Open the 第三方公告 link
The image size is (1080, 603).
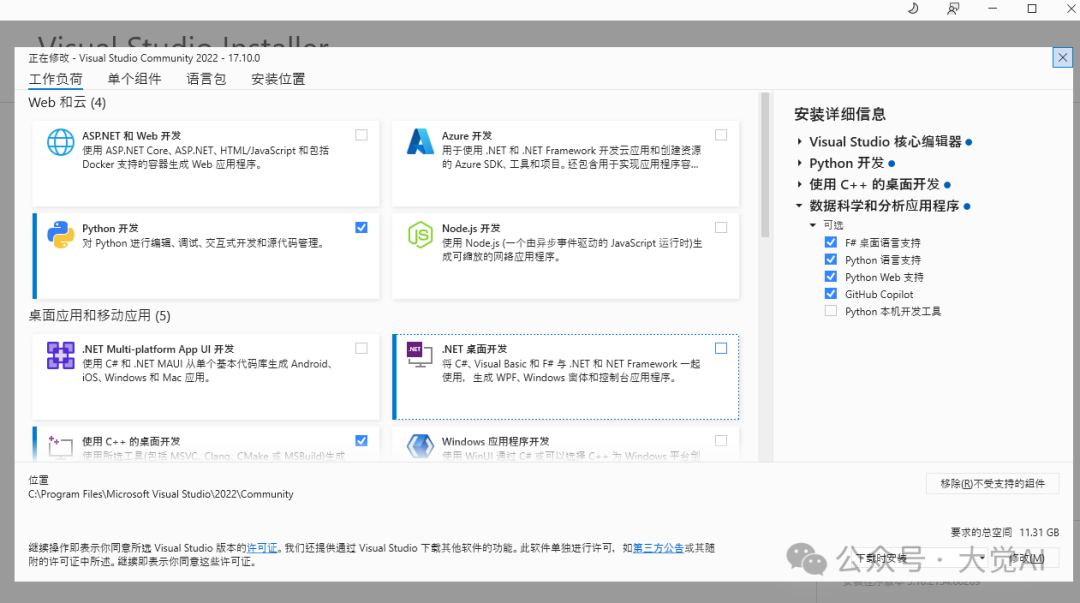coord(658,548)
